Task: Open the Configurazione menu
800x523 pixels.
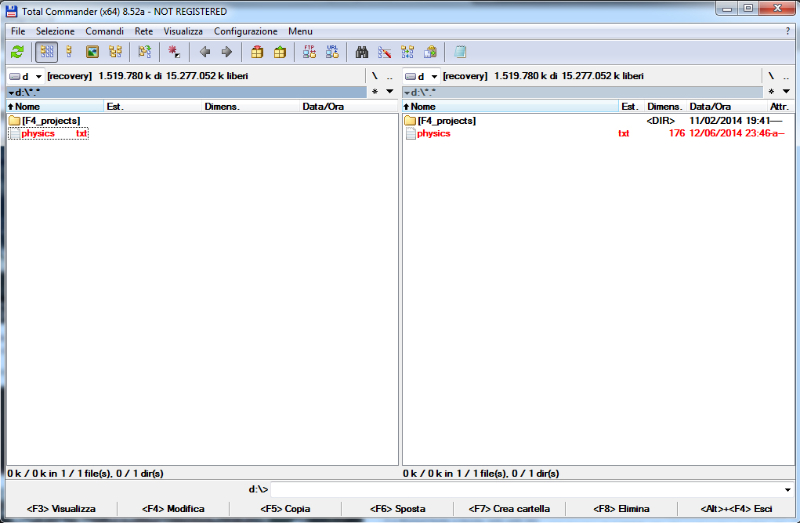Action: pos(245,31)
